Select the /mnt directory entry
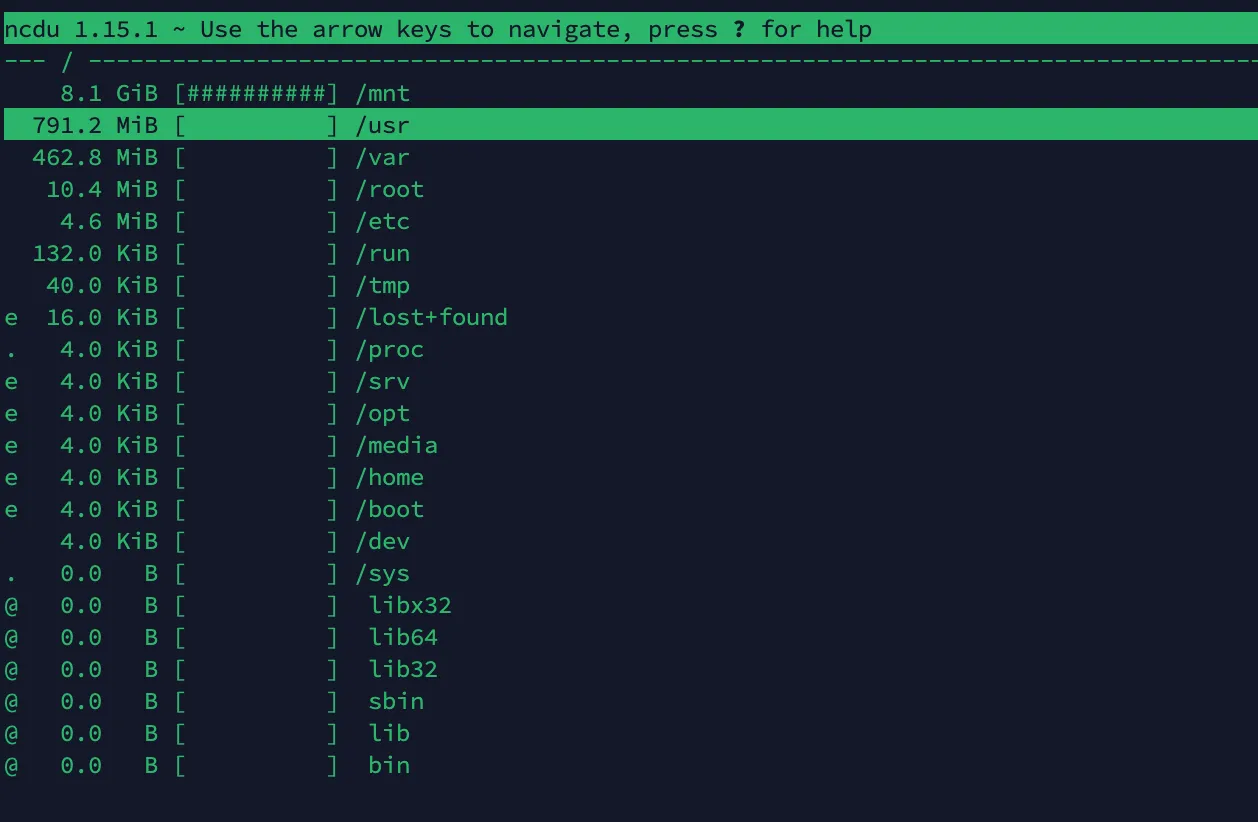The image size is (1258, 822). (x=383, y=94)
